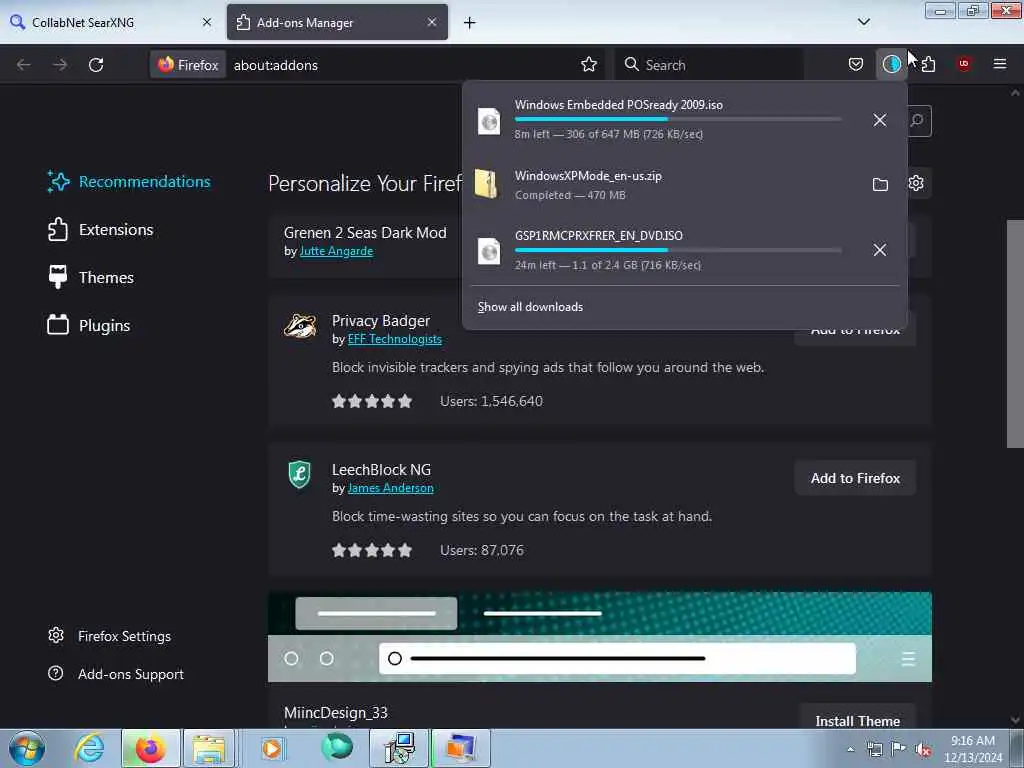Click the Firefox forward arrow button

60,65
